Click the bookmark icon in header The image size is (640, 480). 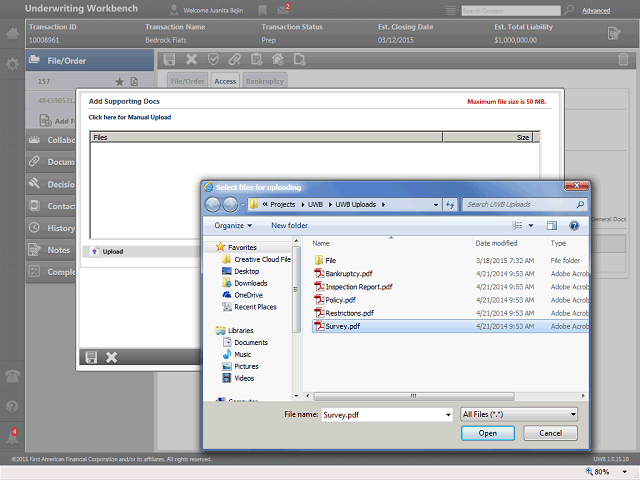[x=262, y=10]
